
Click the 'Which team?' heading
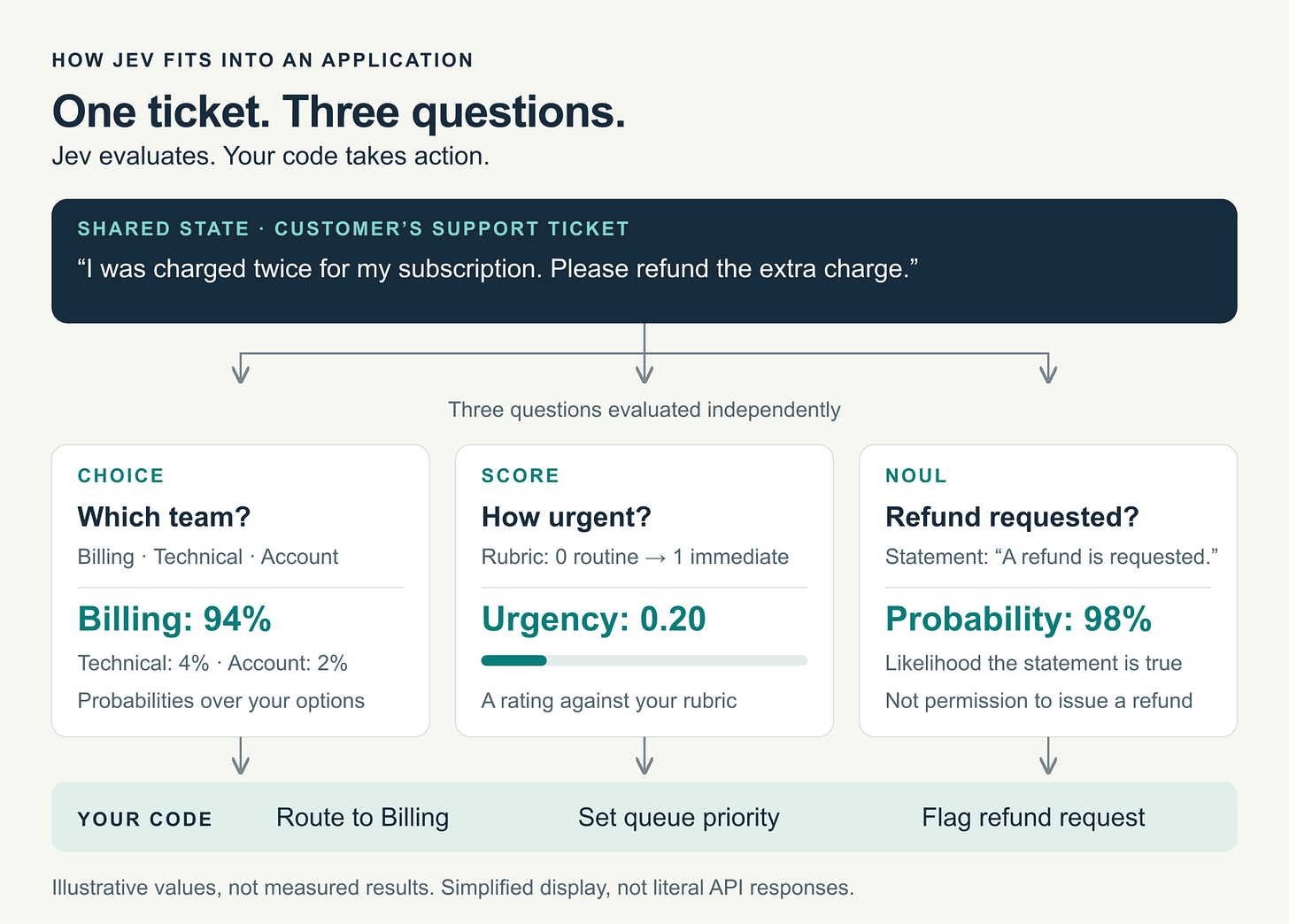(x=164, y=516)
